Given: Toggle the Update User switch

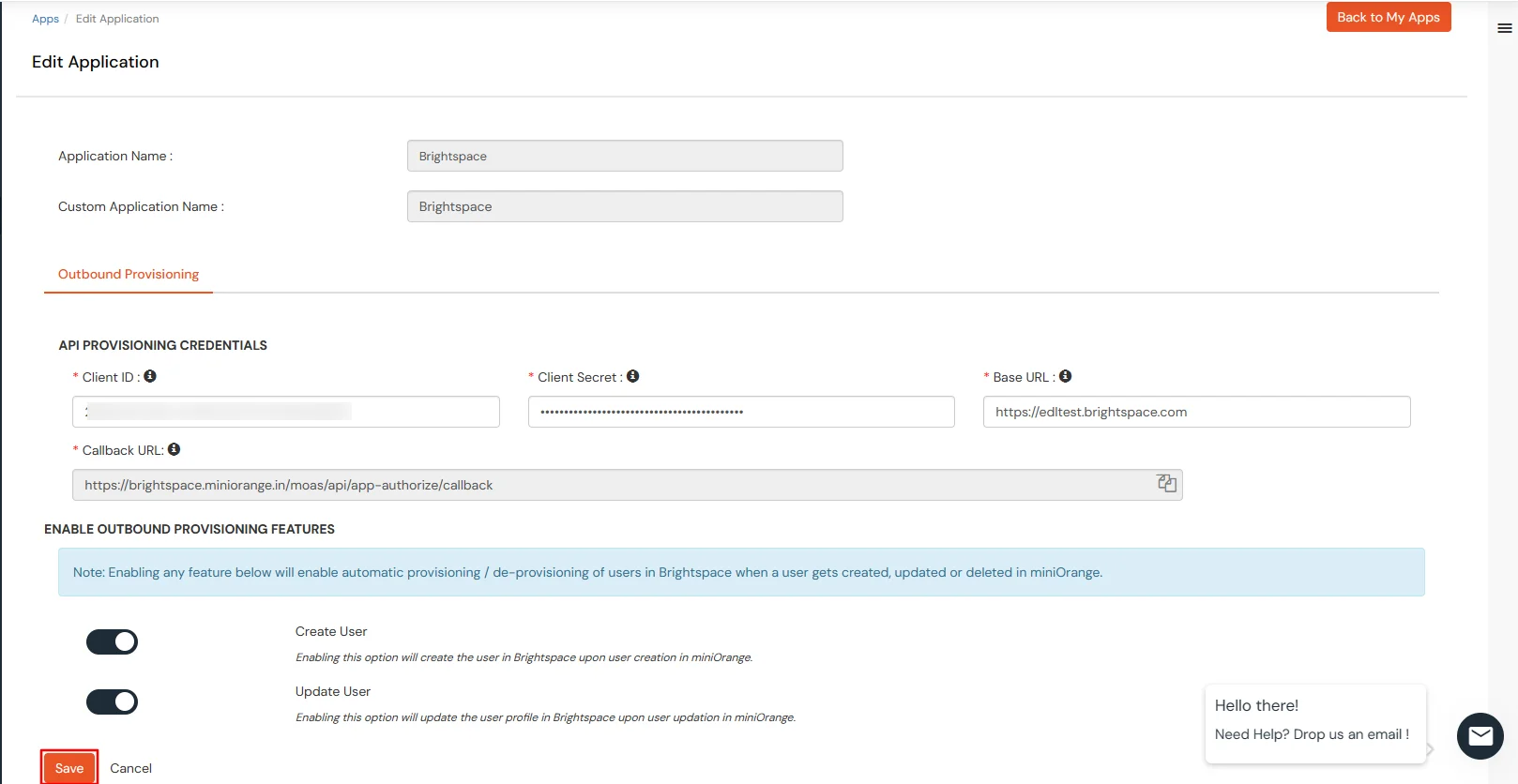Looking at the screenshot, I should tap(112, 701).
